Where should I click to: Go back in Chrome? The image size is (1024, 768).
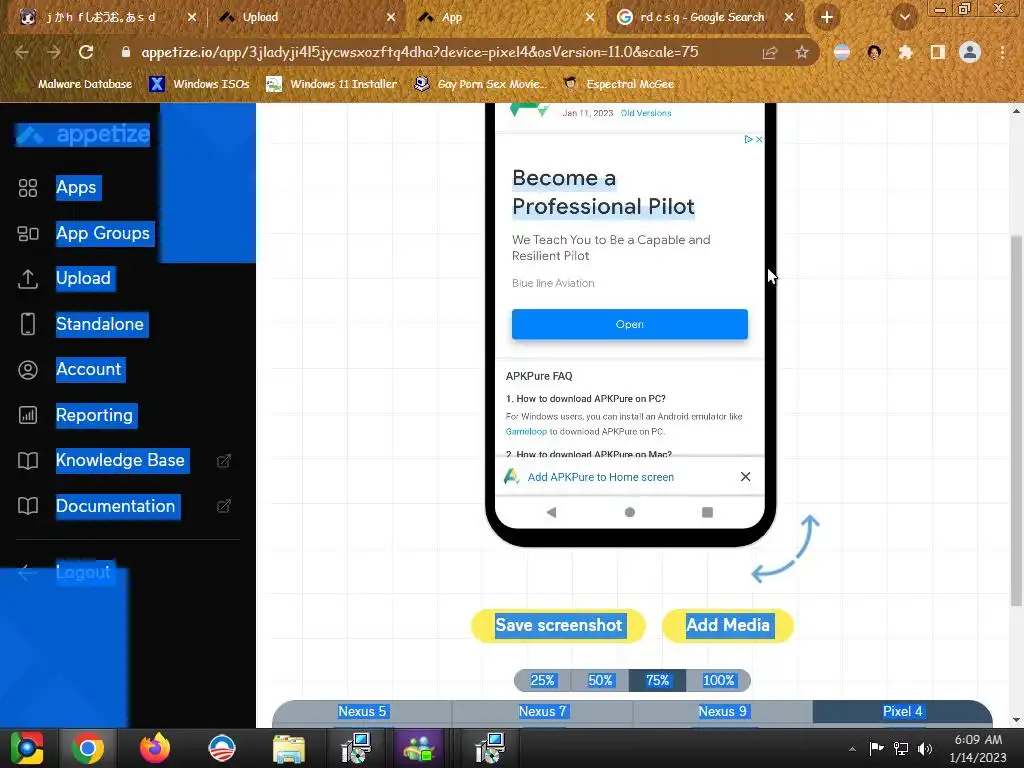pos(22,52)
